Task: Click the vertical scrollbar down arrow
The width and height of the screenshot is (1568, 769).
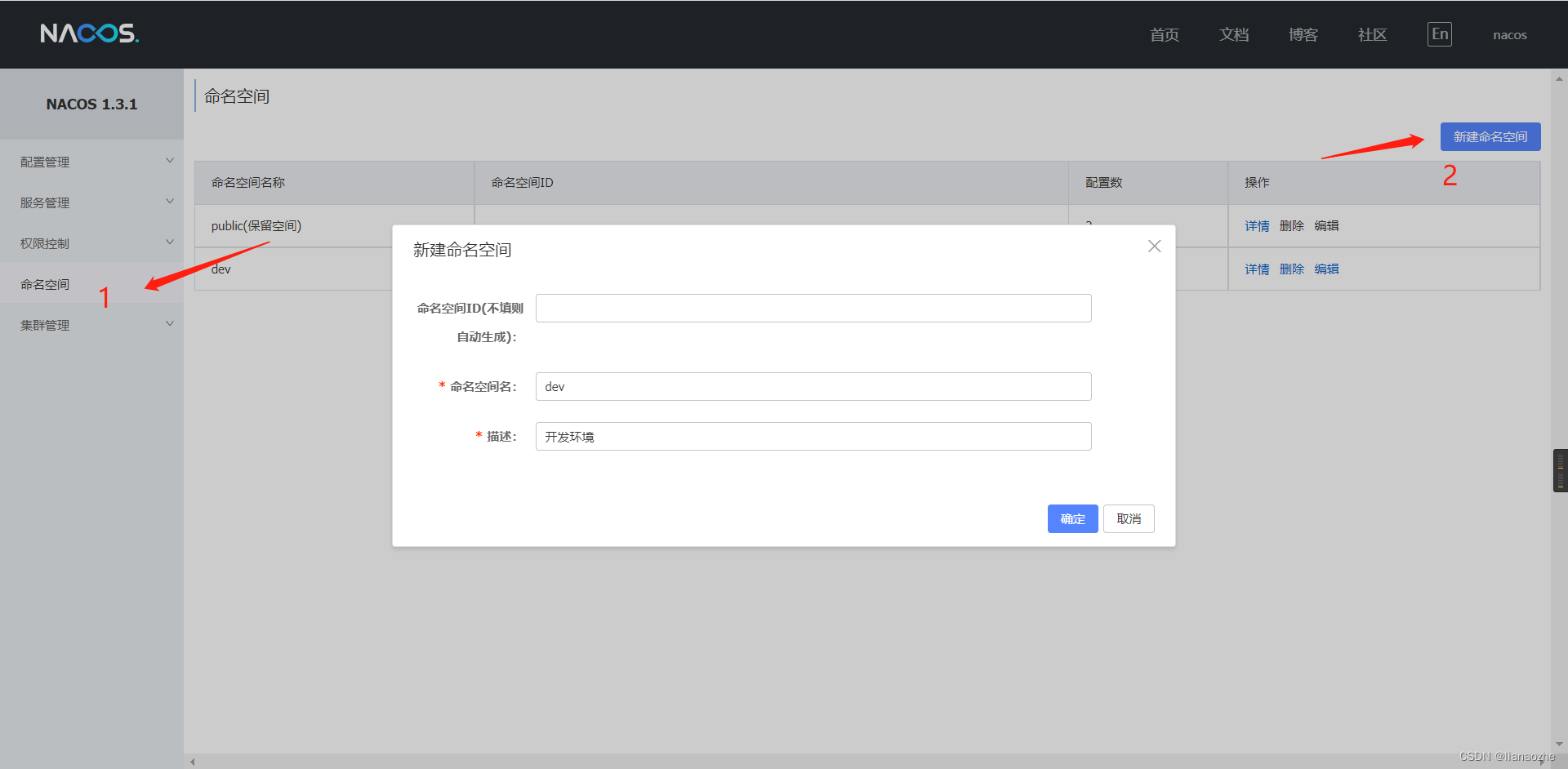Action: point(1559,744)
